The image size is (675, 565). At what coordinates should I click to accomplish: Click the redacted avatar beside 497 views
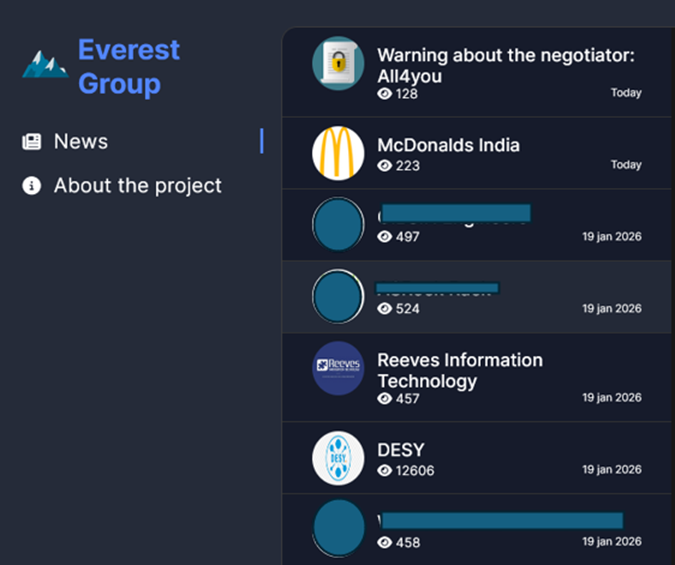point(338,224)
